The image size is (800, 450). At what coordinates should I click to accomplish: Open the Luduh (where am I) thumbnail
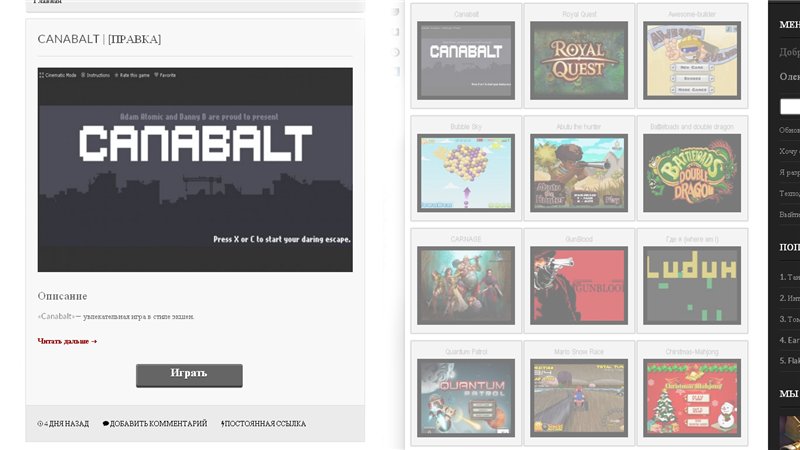coord(692,286)
